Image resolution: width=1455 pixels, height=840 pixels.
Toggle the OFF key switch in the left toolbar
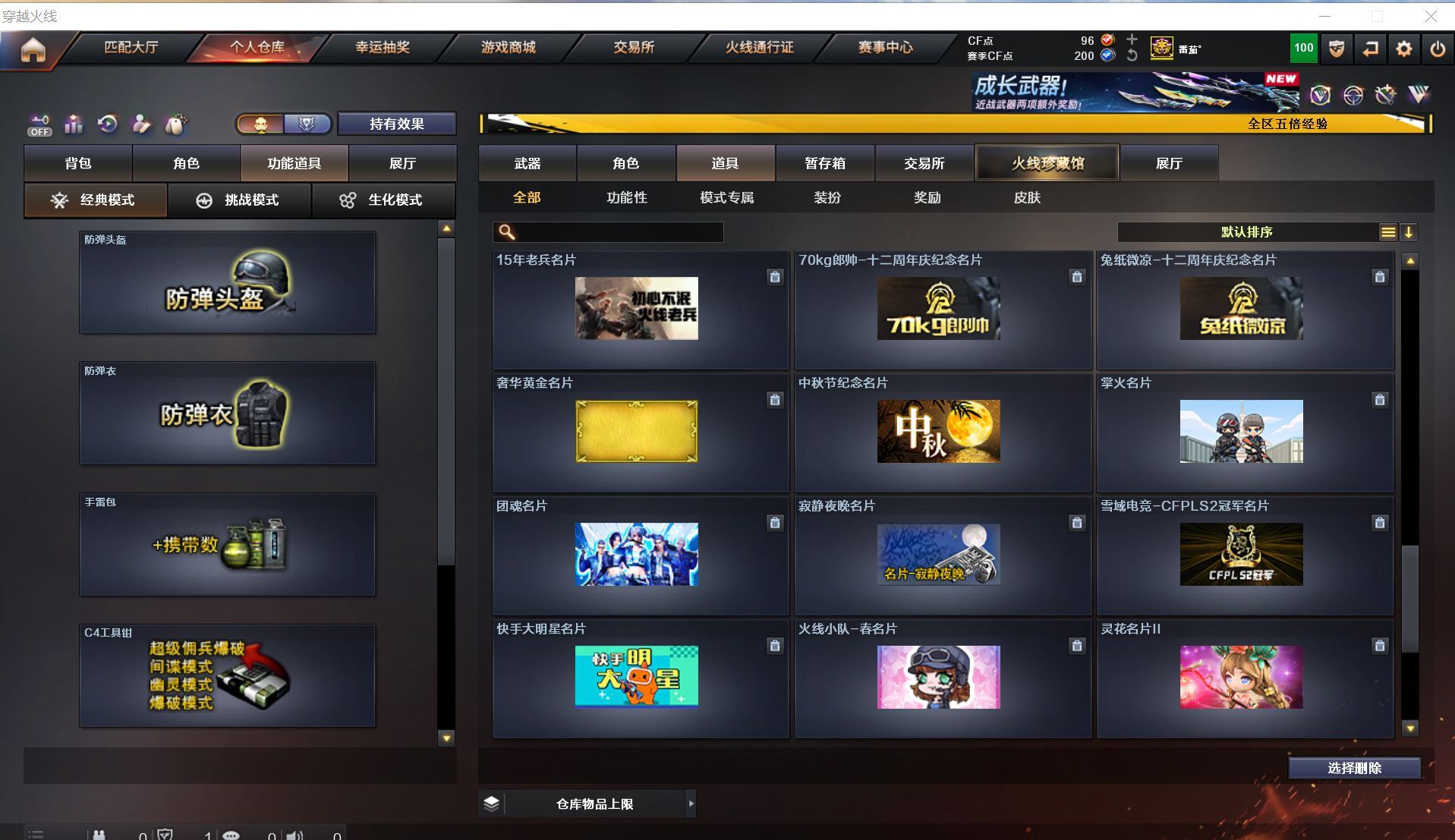[x=39, y=125]
